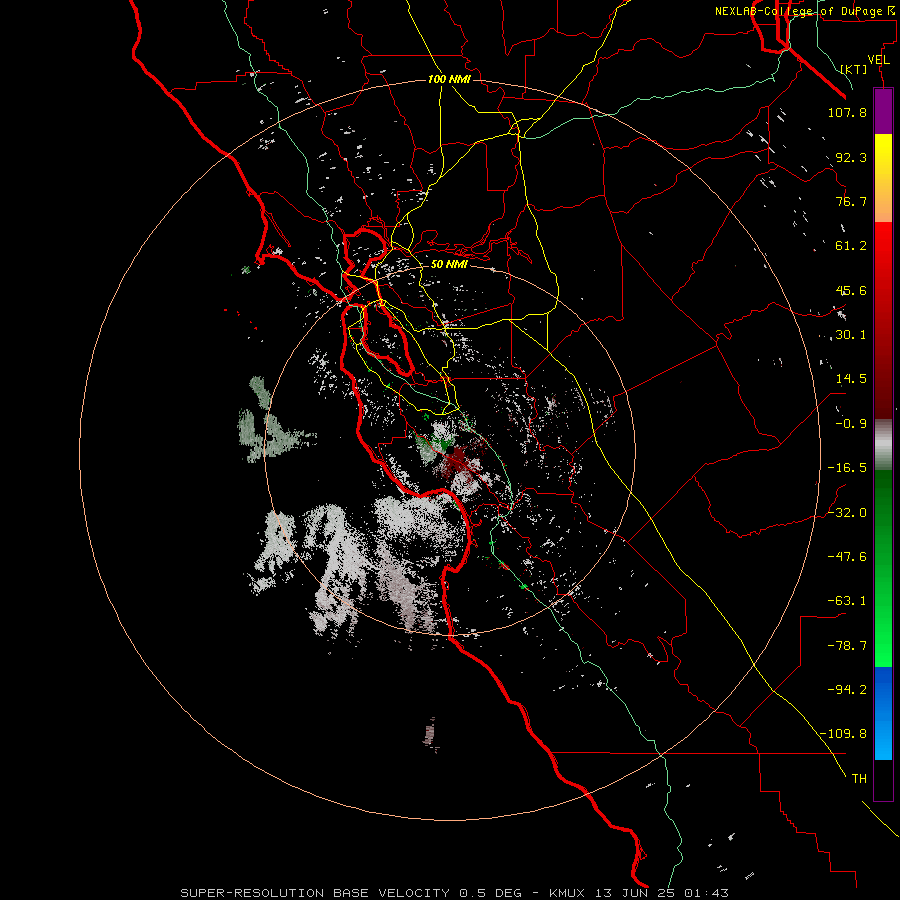Click the 92.3 legend value
The width and height of the screenshot is (900, 900).
pos(851,157)
